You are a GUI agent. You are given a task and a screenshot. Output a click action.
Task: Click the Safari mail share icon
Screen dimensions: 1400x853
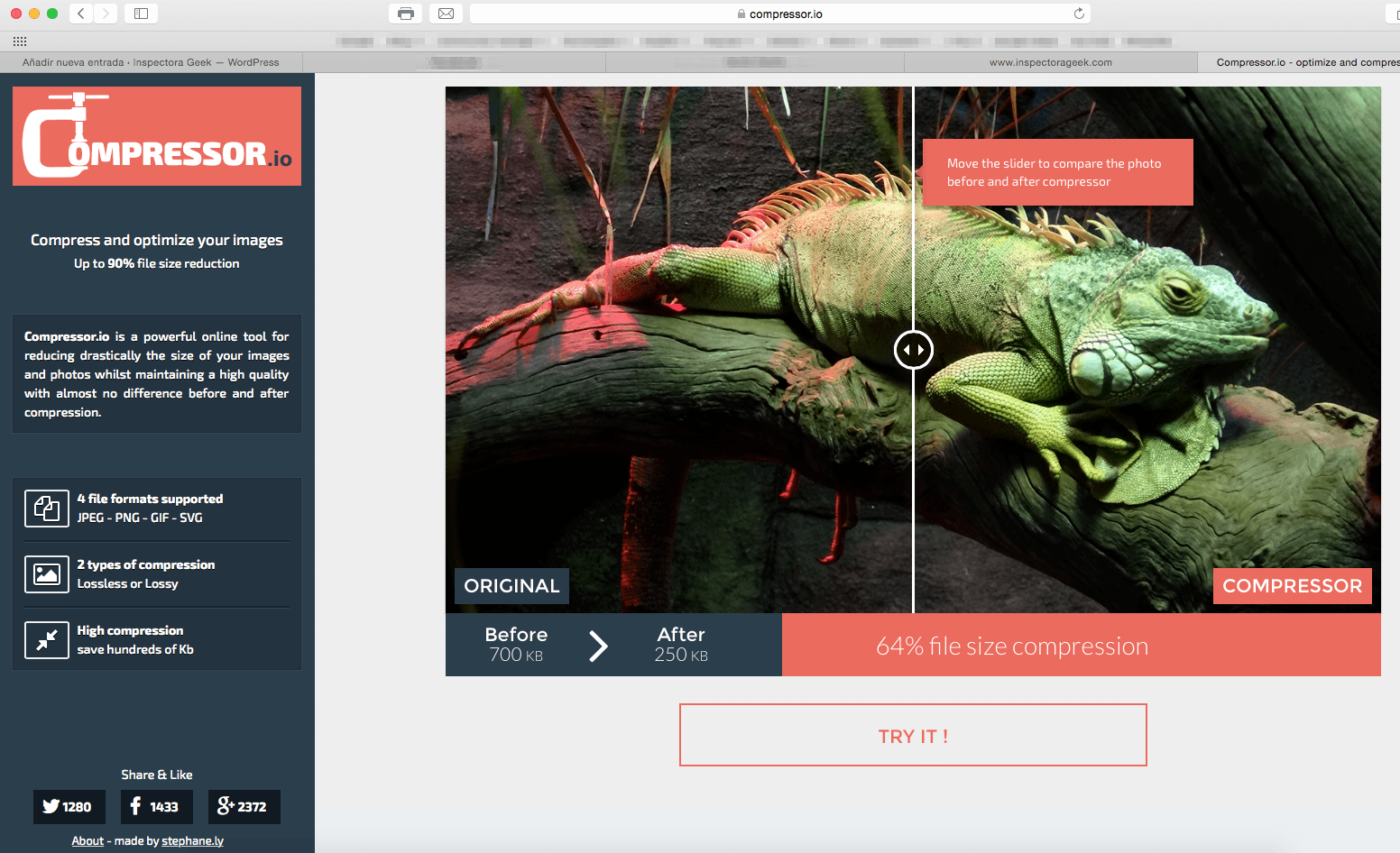coord(446,14)
